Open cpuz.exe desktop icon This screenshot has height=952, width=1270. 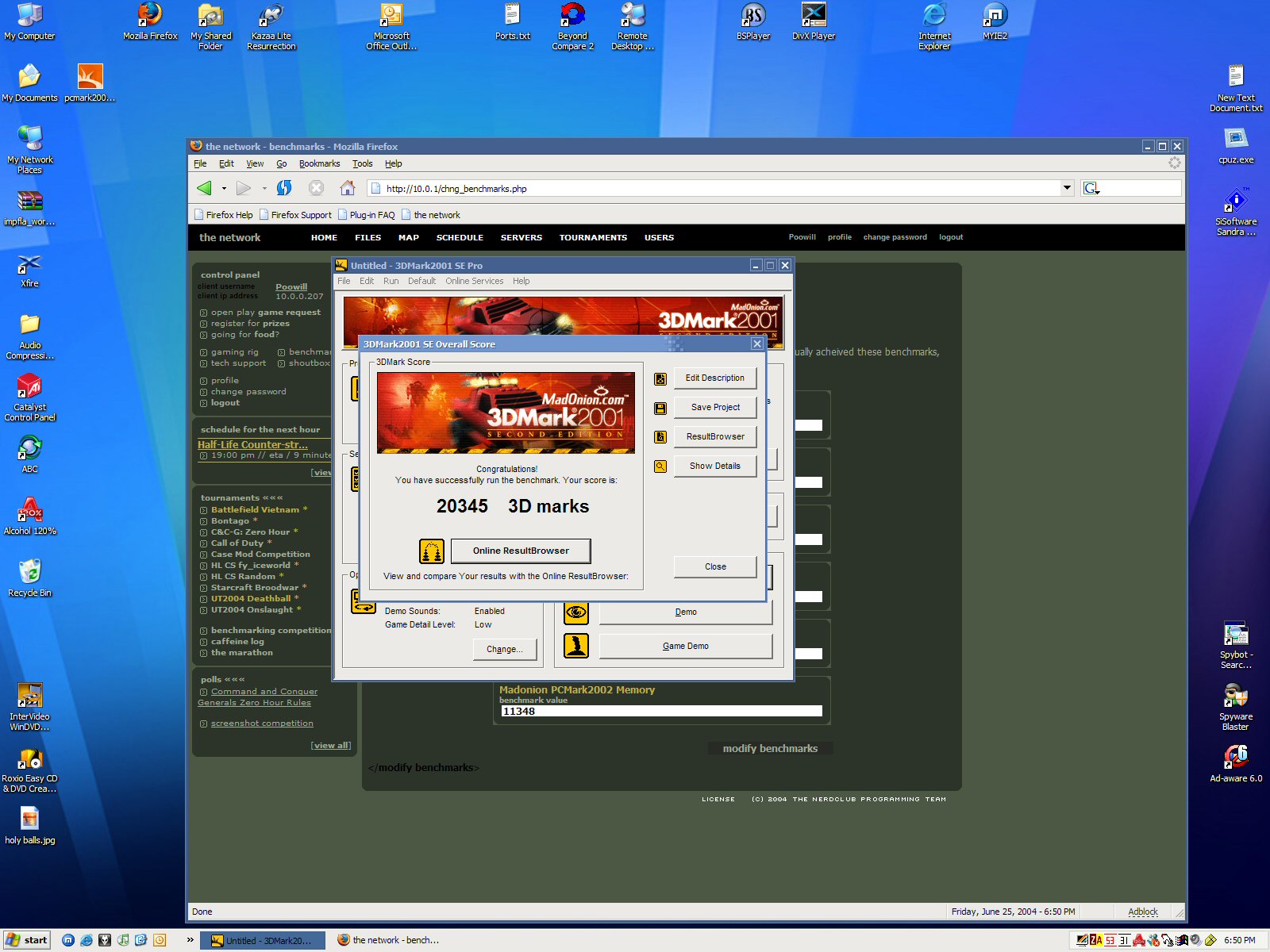1236,145
